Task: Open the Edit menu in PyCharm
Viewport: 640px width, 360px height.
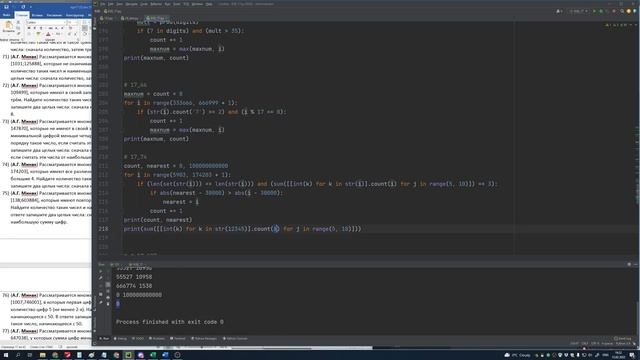Action: (111, 4)
